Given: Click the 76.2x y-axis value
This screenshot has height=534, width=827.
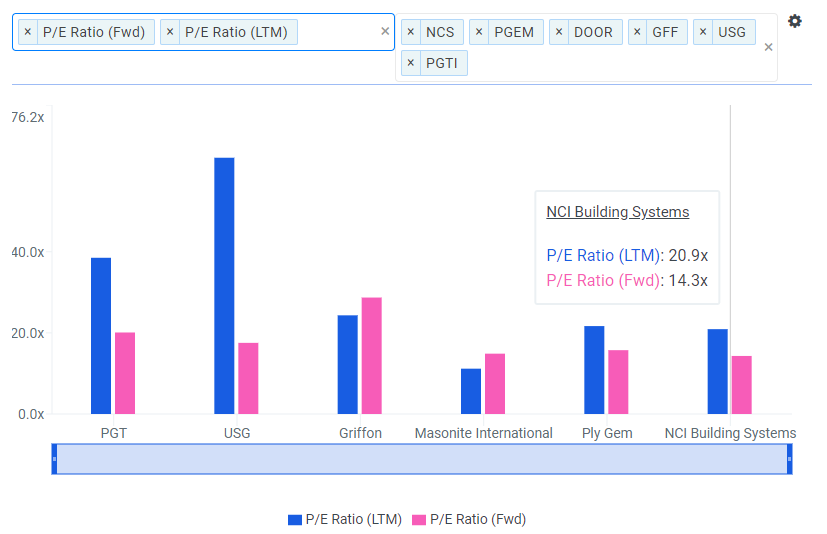Looking at the screenshot, I should point(27,117).
